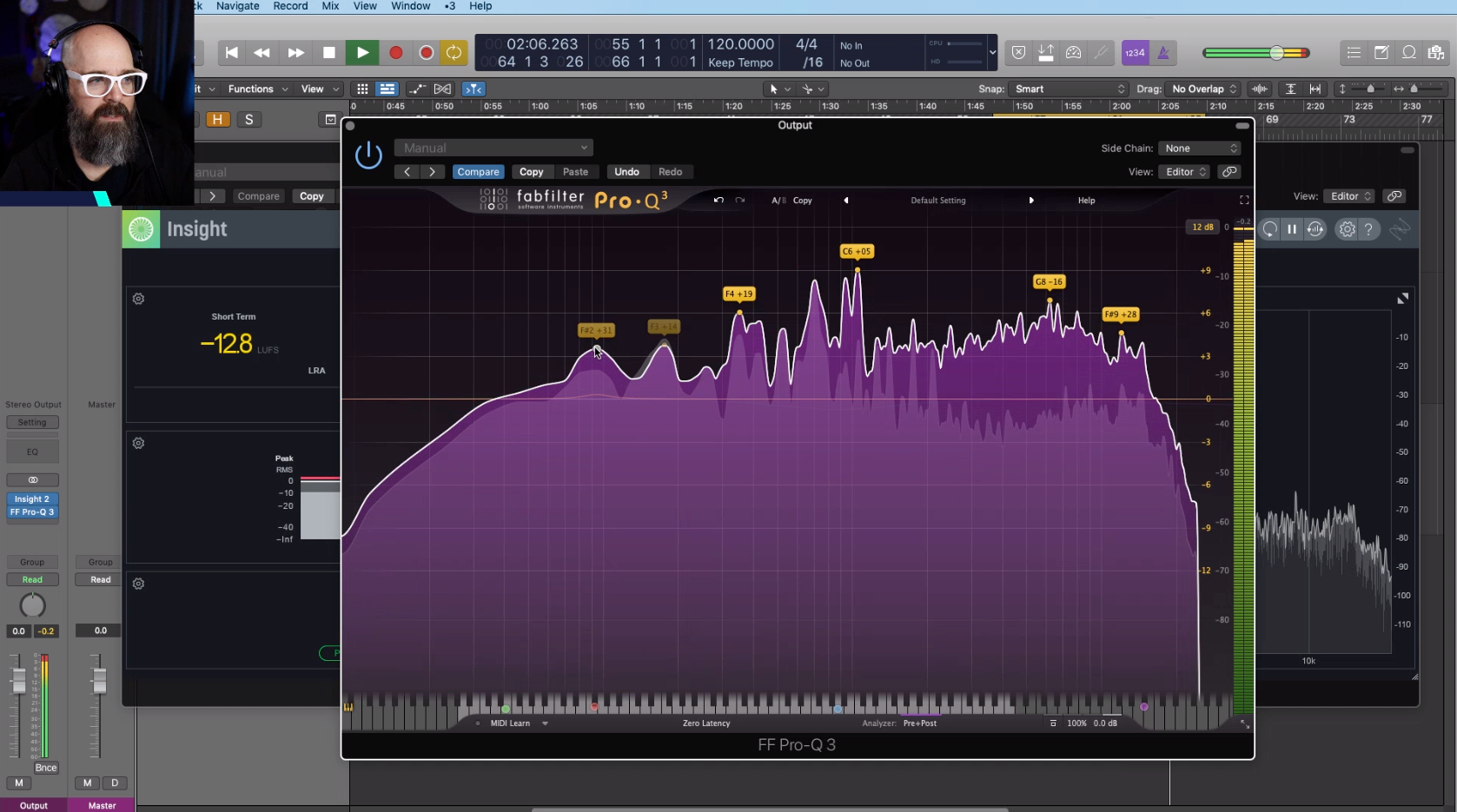Click MIDI Learn in the FabFilter bottom bar
Screen dimensions: 1457x812
coord(510,723)
